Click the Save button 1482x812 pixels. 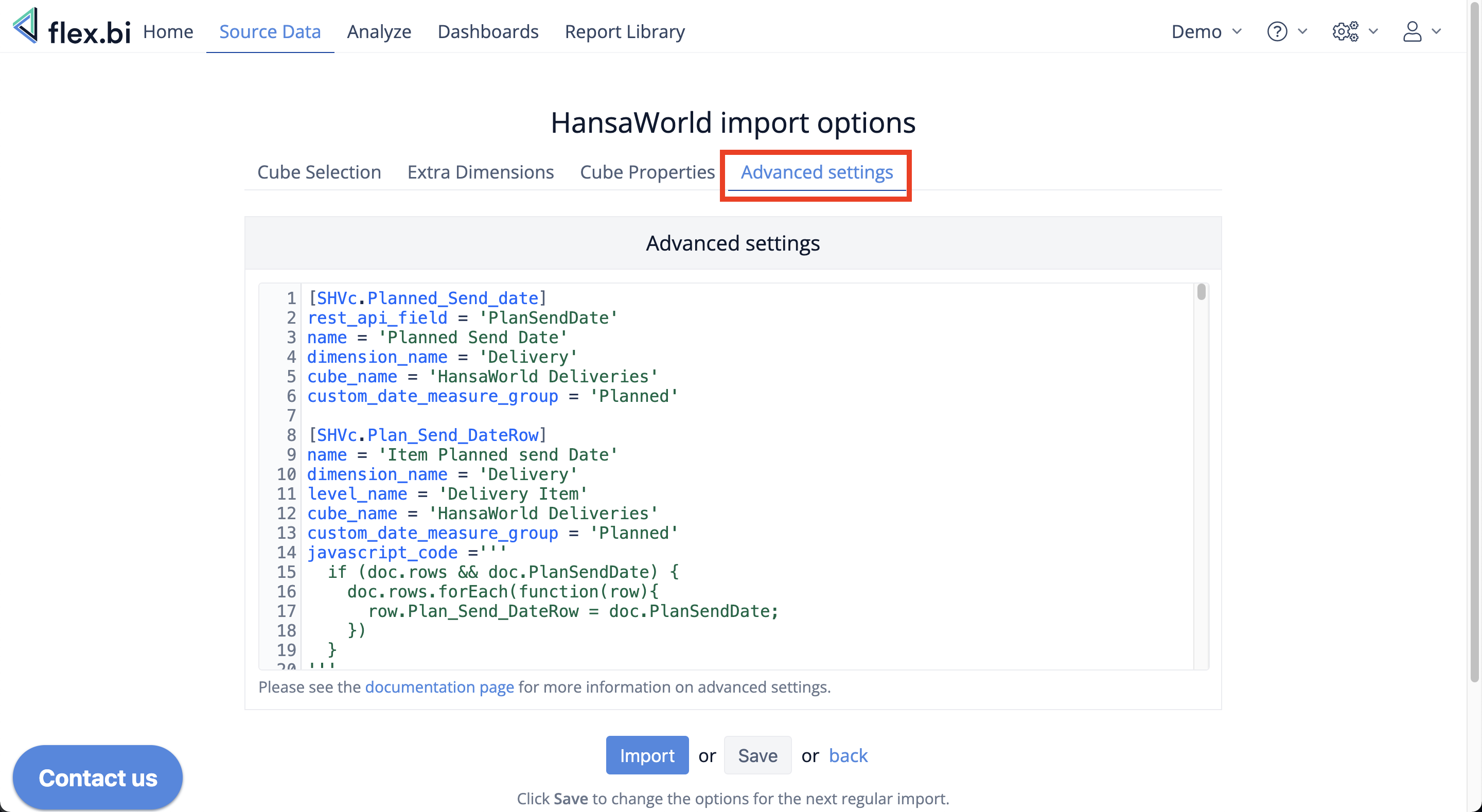click(757, 755)
